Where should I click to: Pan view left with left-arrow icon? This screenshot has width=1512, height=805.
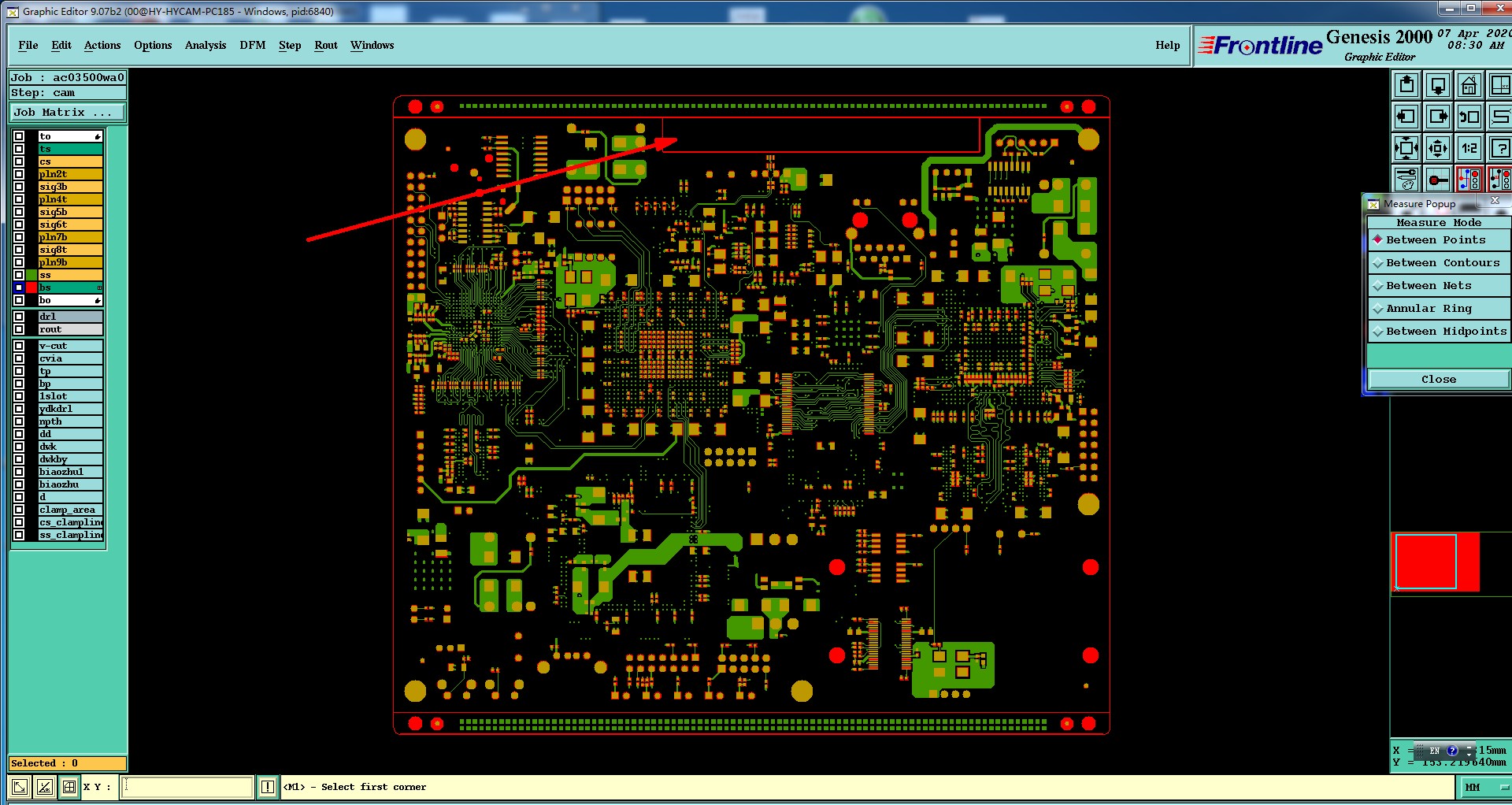(1406, 117)
